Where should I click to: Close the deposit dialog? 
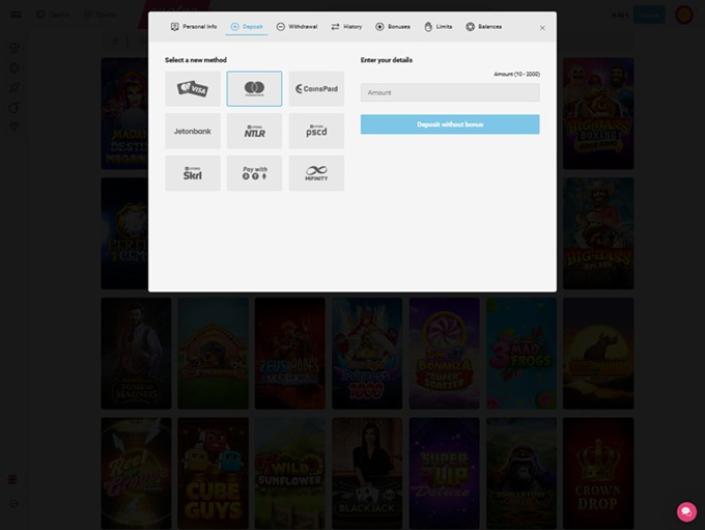tap(542, 28)
